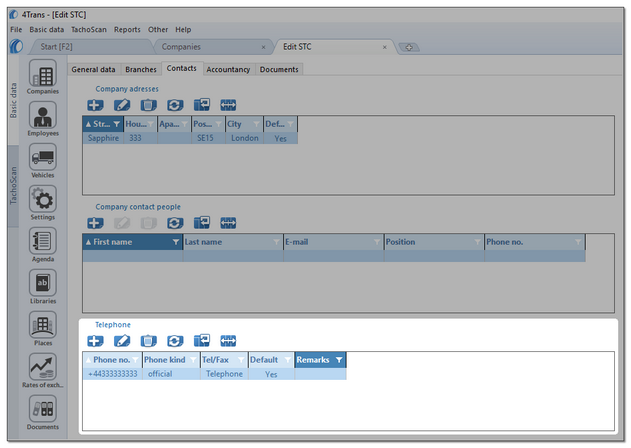Show column chooser in Telephone section
This screenshot has width=631, height=448.
coord(202,341)
